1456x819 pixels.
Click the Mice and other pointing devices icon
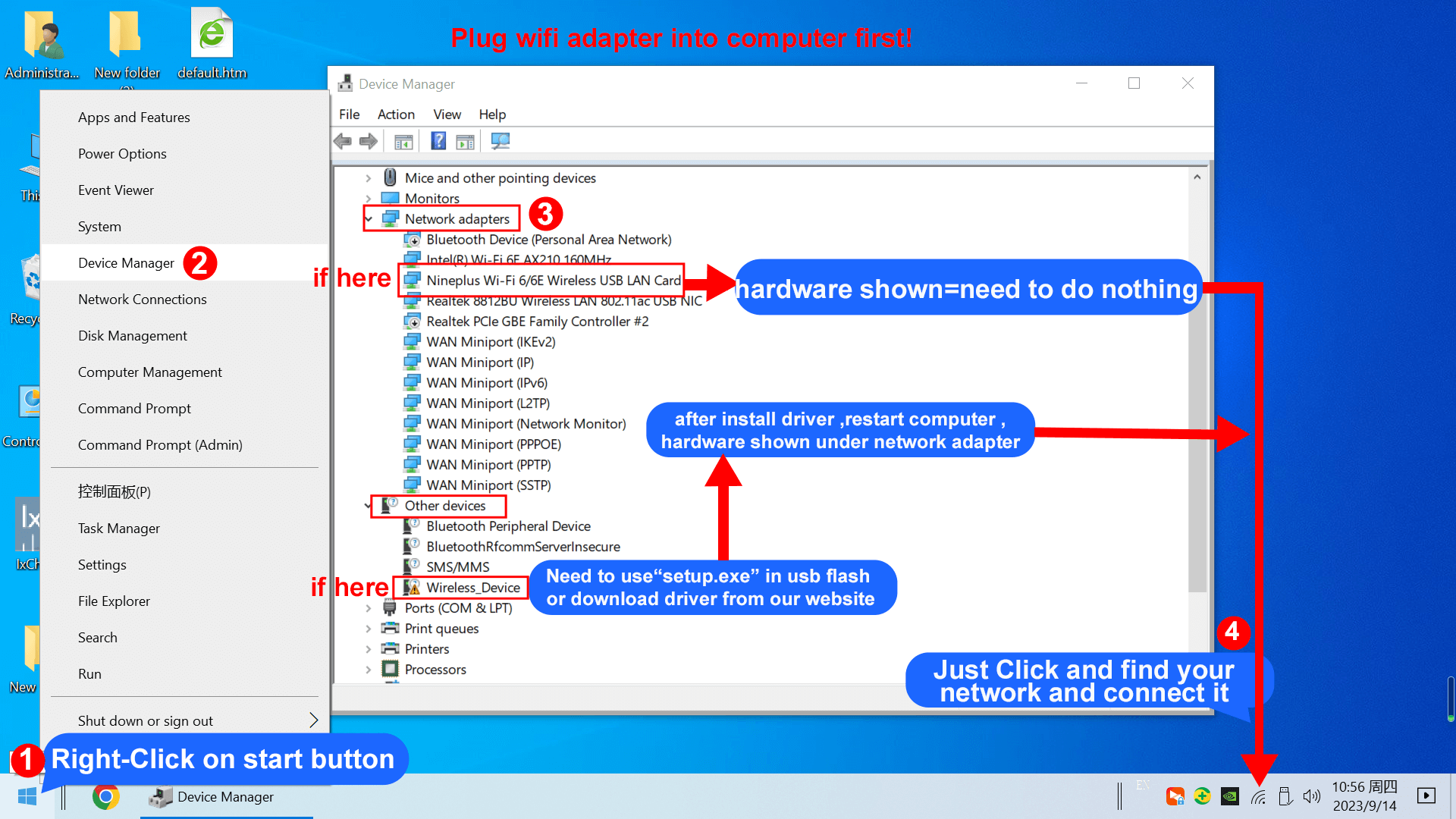[390, 177]
